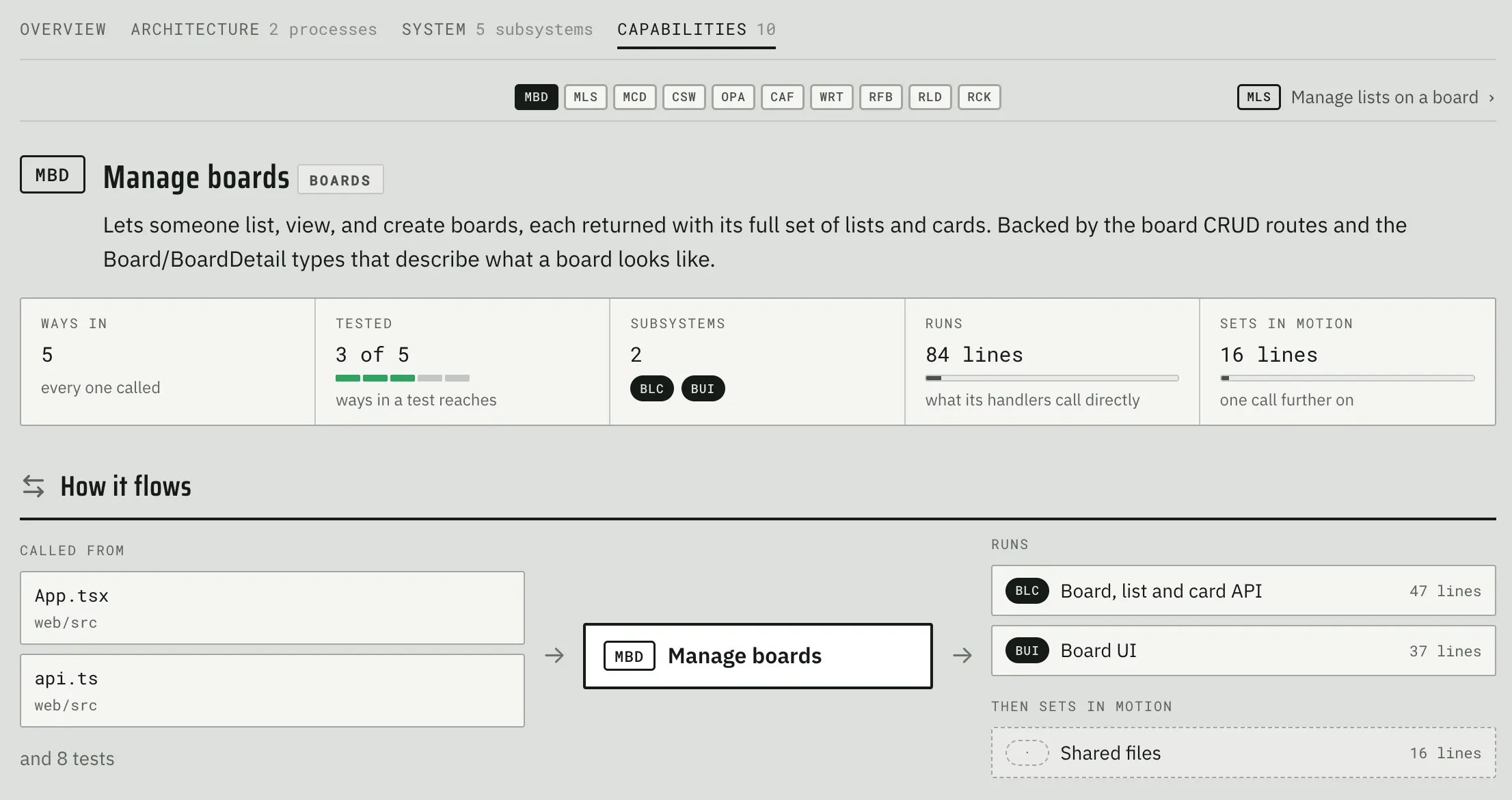
Task: Click the Sets in motion progress bar
Action: (1347, 378)
